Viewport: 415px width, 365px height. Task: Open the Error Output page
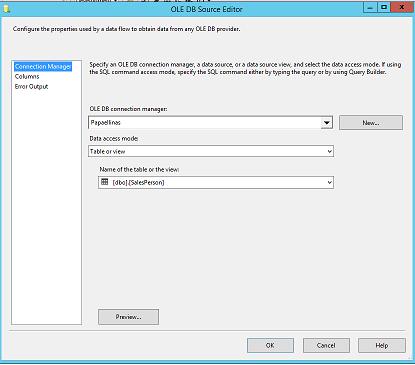31,87
